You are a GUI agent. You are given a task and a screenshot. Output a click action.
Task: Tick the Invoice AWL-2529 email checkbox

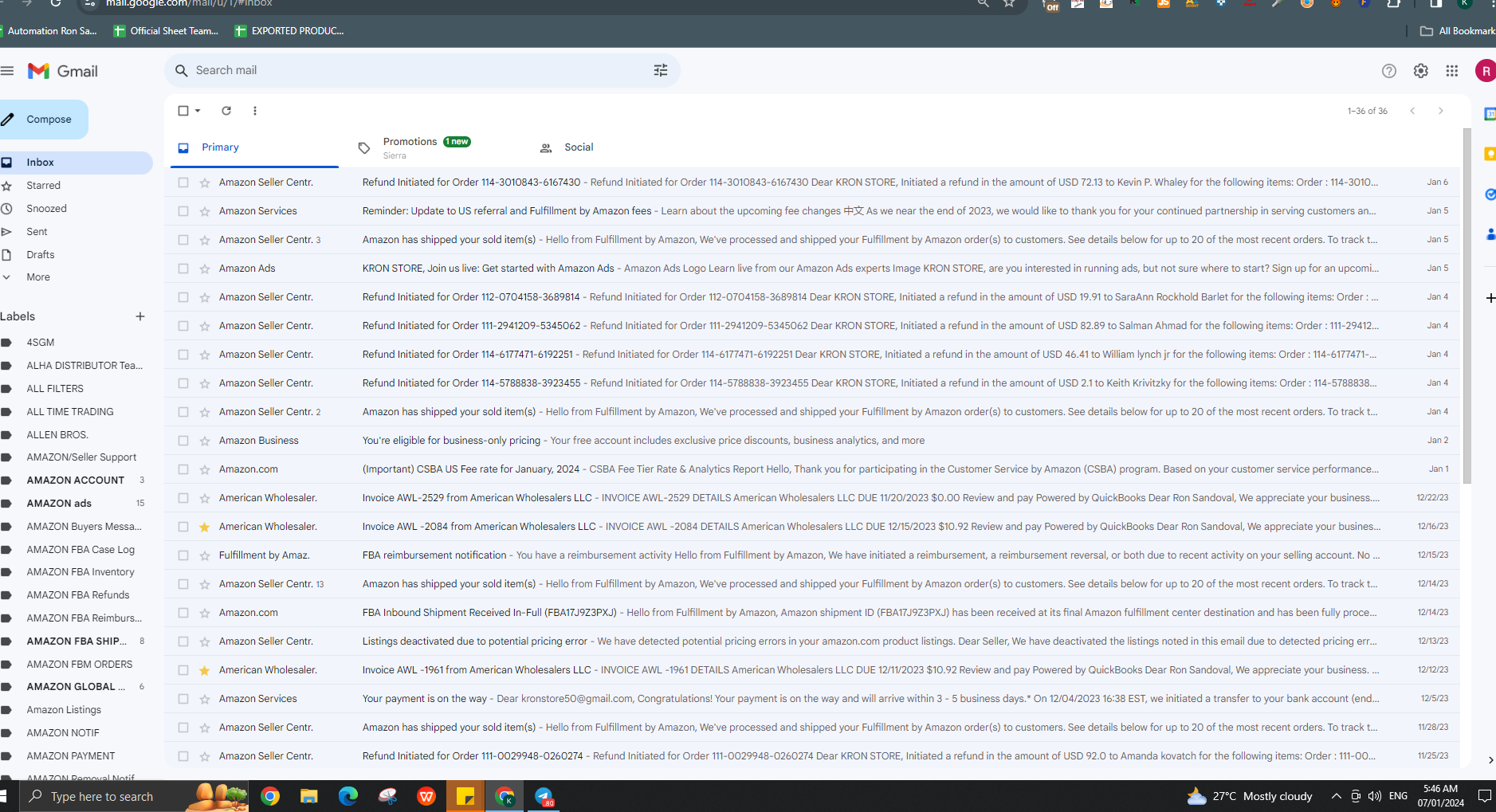click(183, 498)
